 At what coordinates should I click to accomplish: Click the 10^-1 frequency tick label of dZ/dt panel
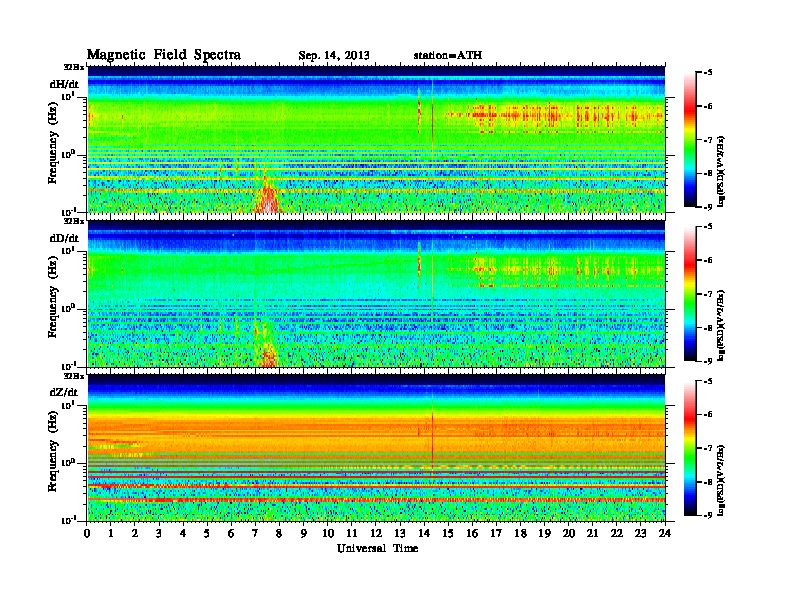click(x=68, y=521)
